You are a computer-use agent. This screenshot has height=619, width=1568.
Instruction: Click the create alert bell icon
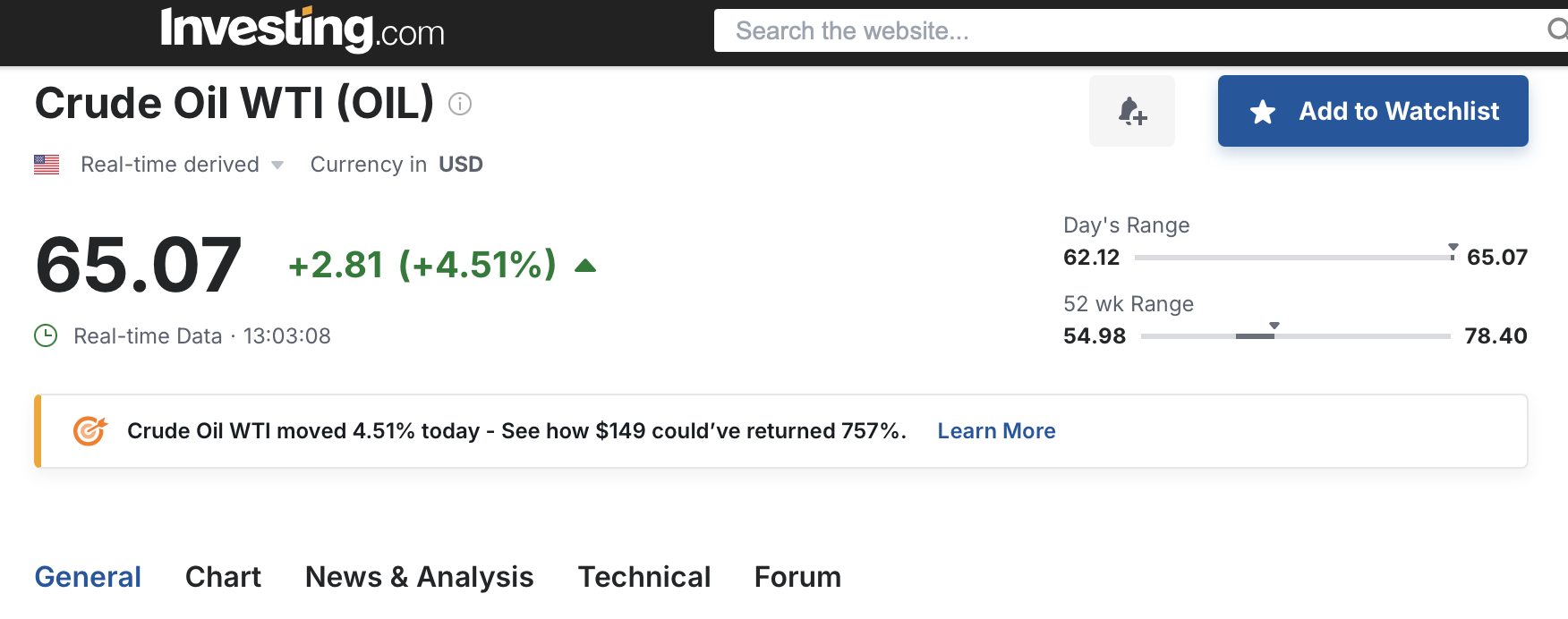click(1131, 111)
